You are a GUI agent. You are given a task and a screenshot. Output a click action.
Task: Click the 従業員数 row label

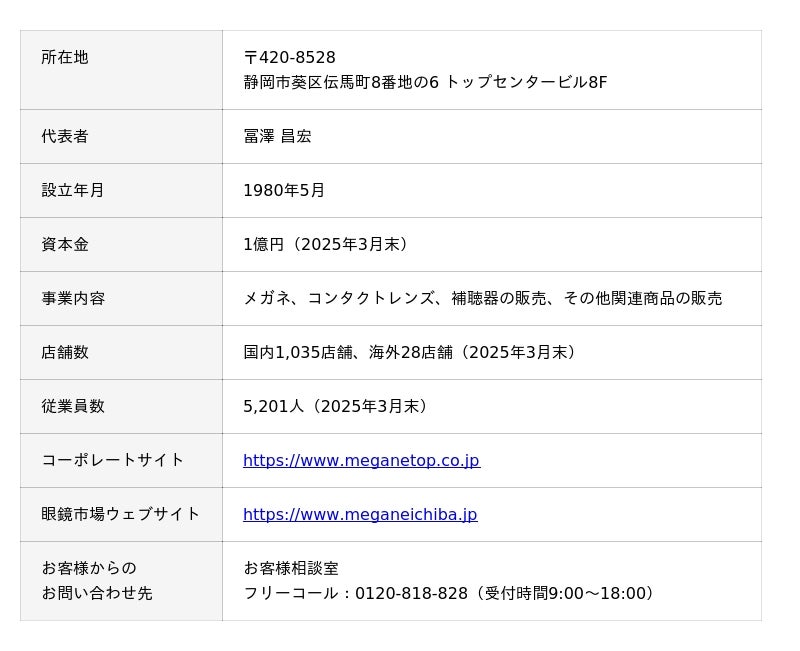point(73,406)
